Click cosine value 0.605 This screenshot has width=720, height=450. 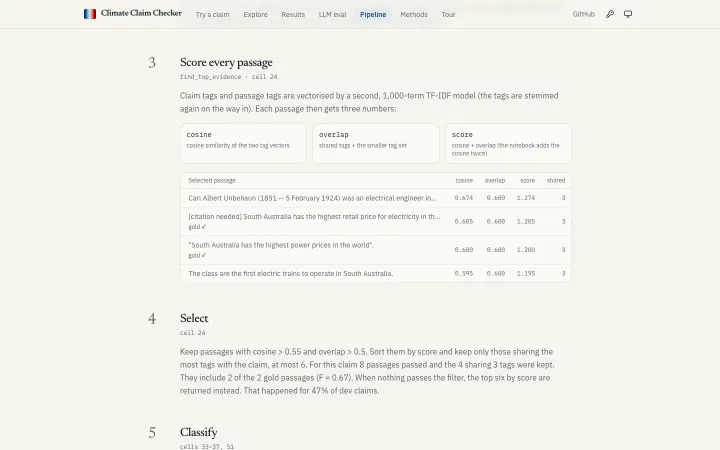click(464, 221)
